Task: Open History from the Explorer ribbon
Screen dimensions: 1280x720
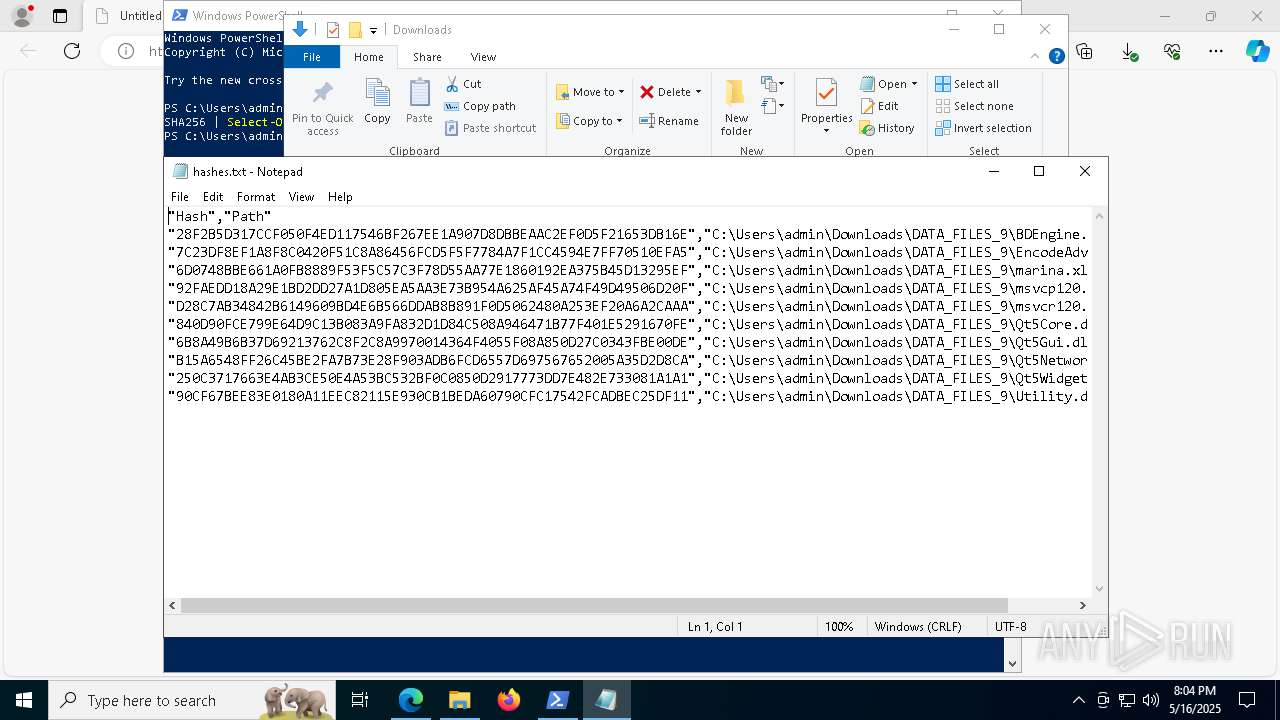Action: click(887, 128)
